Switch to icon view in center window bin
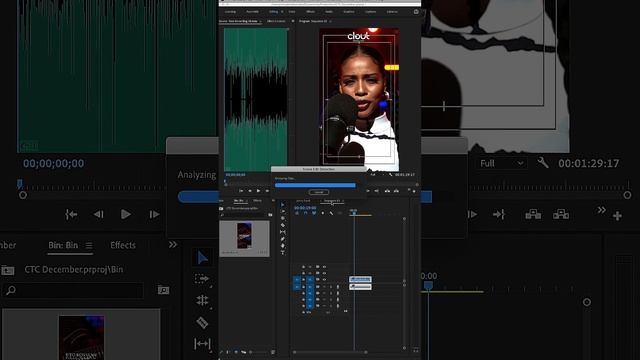The image size is (640, 360). [236, 352]
